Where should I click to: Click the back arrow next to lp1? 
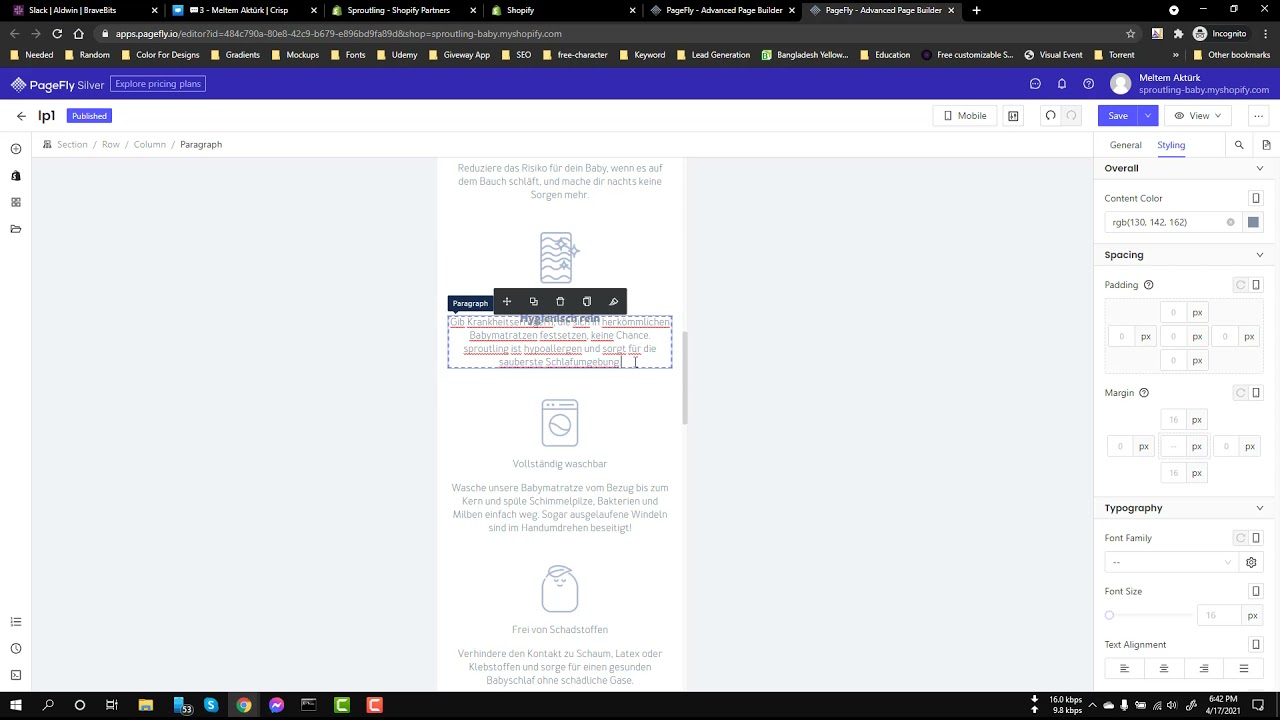[x=21, y=116]
